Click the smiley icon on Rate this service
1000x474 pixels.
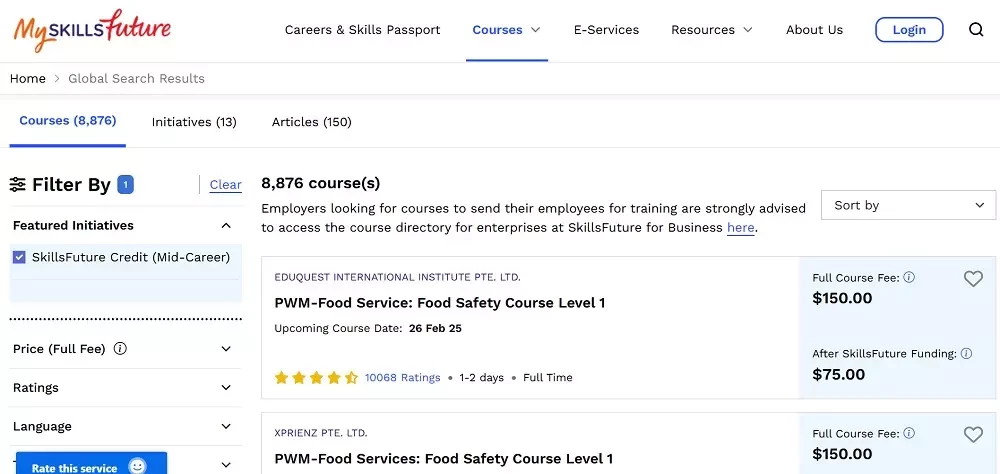tap(137, 466)
